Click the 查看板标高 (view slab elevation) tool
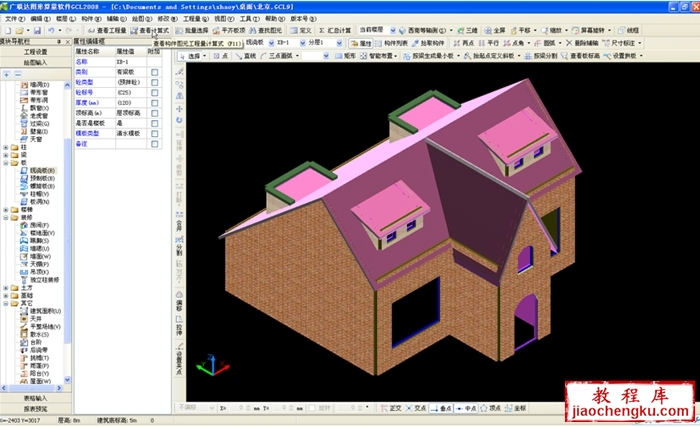700x427 pixels. (580, 56)
